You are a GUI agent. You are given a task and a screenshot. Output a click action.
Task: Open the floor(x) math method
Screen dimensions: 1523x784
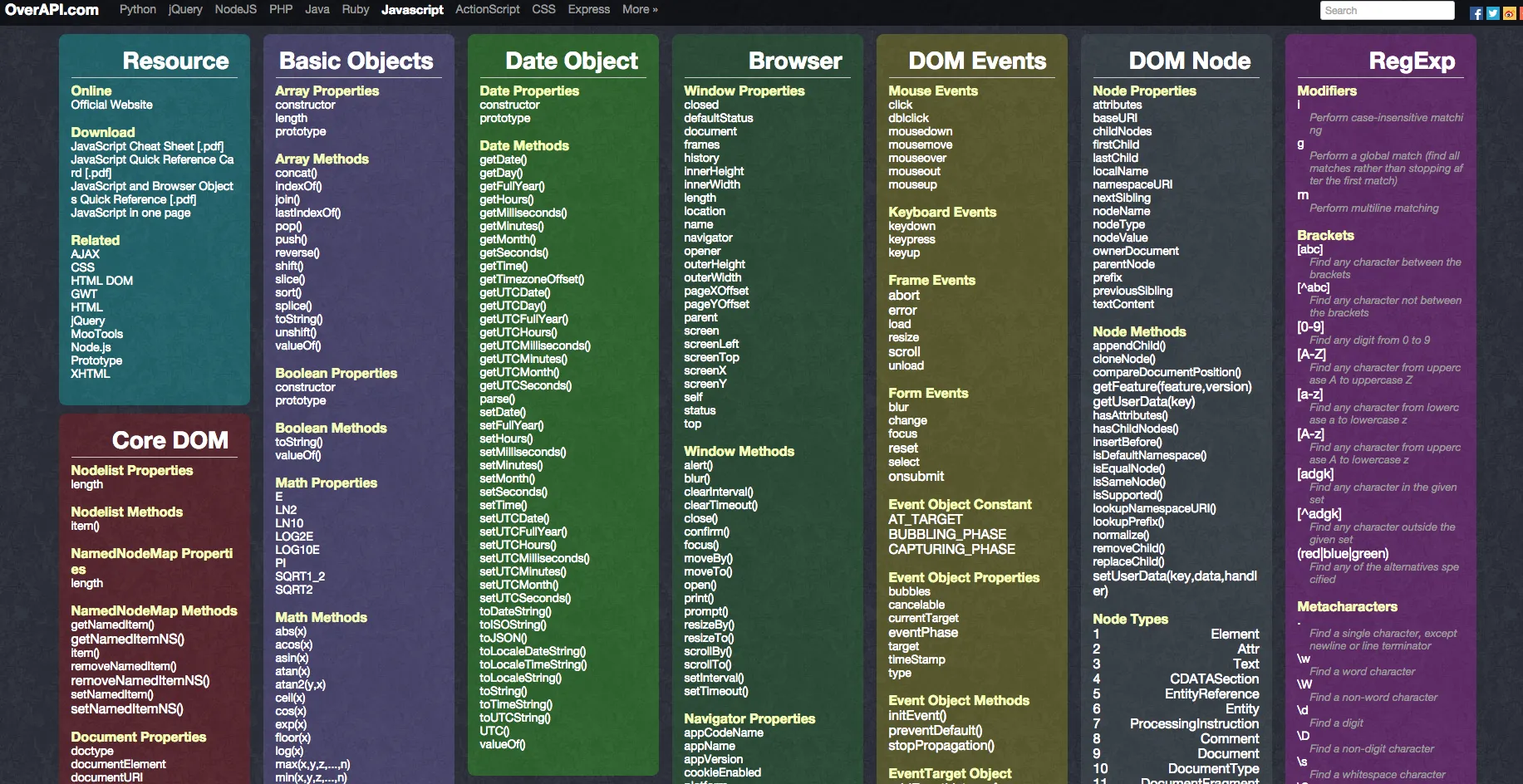(293, 737)
